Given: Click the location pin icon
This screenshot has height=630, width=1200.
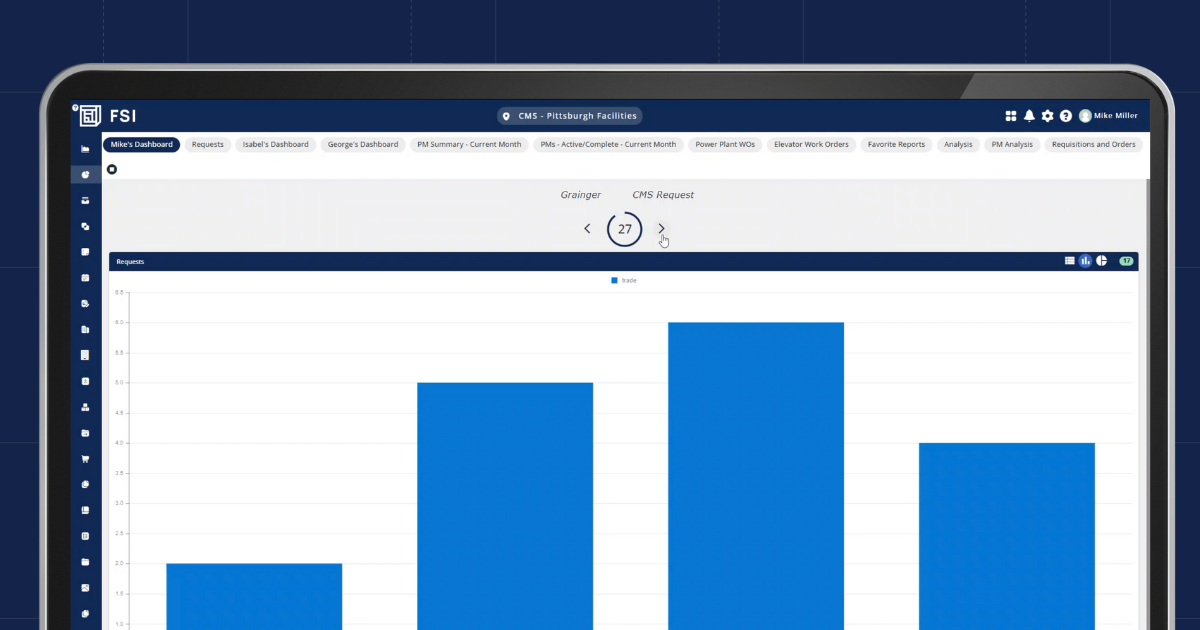Looking at the screenshot, I should click(x=506, y=116).
